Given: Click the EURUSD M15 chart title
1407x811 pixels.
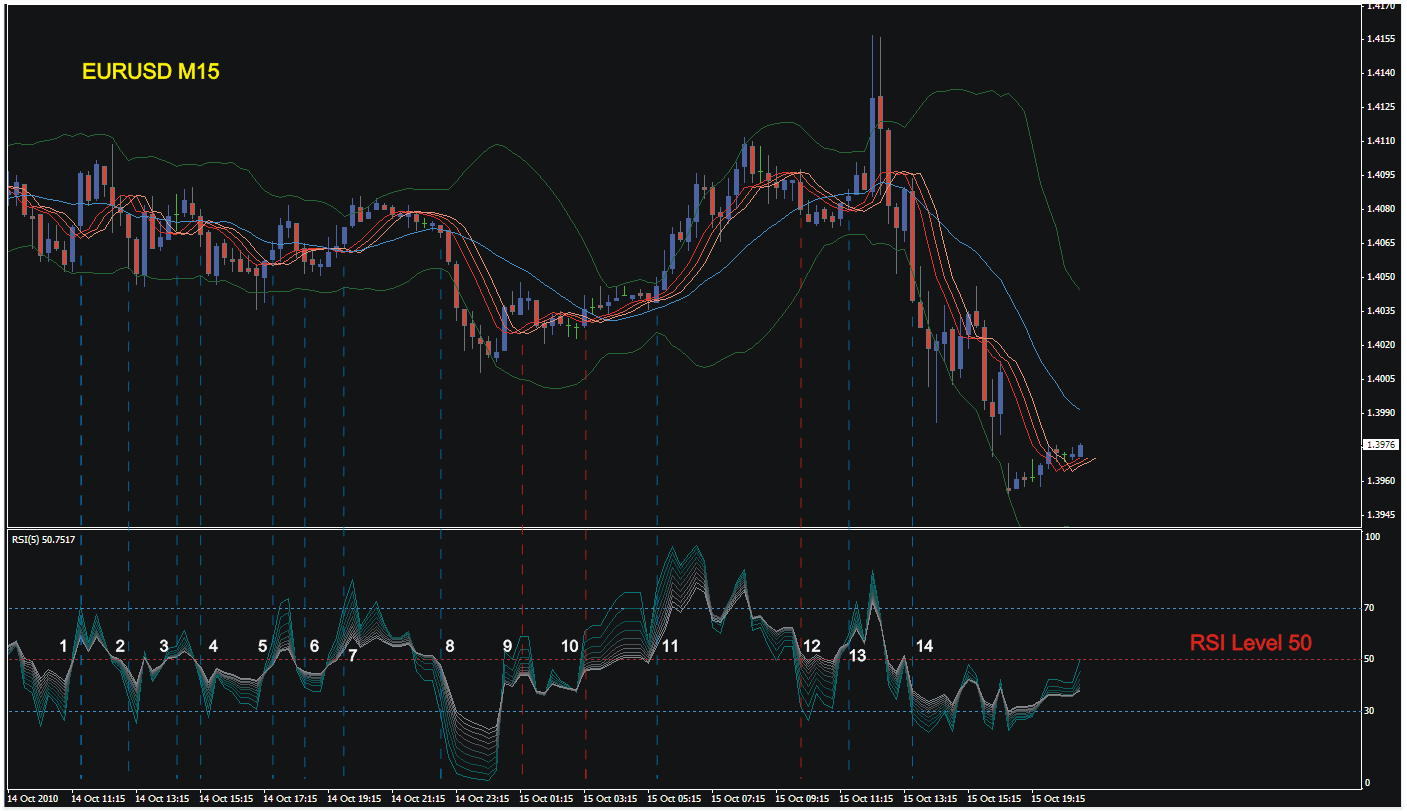Looking at the screenshot, I should coord(150,72).
